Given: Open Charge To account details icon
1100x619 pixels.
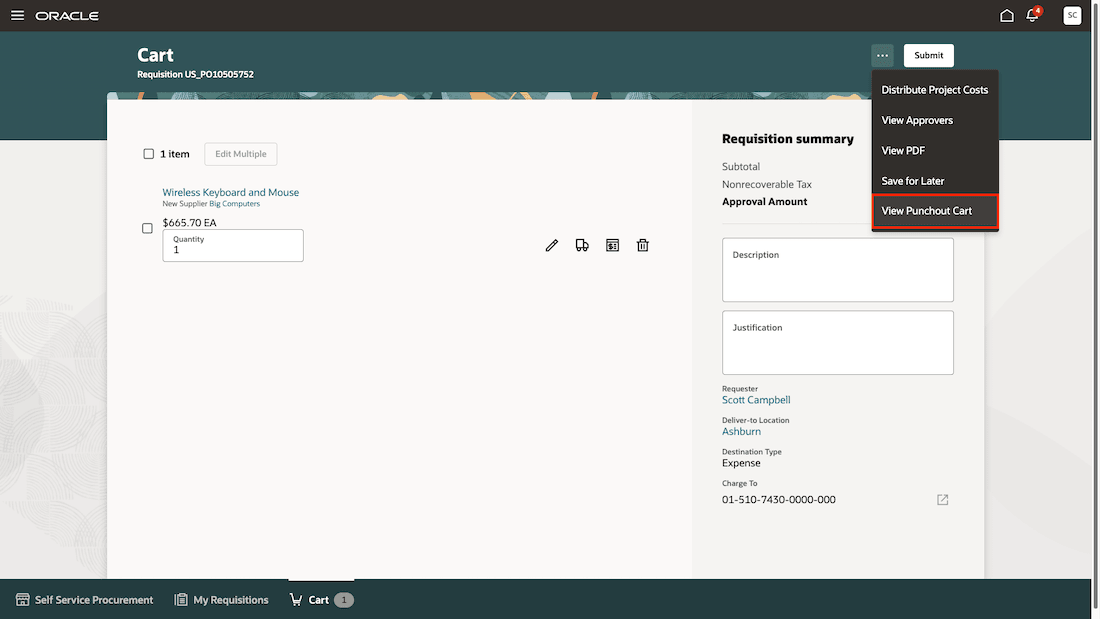Looking at the screenshot, I should [x=942, y=500].
